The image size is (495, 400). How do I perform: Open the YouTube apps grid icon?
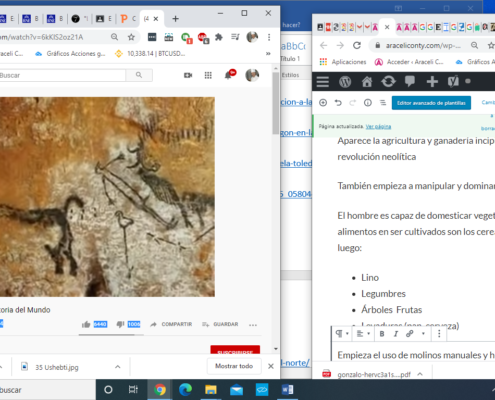(208, 75)
